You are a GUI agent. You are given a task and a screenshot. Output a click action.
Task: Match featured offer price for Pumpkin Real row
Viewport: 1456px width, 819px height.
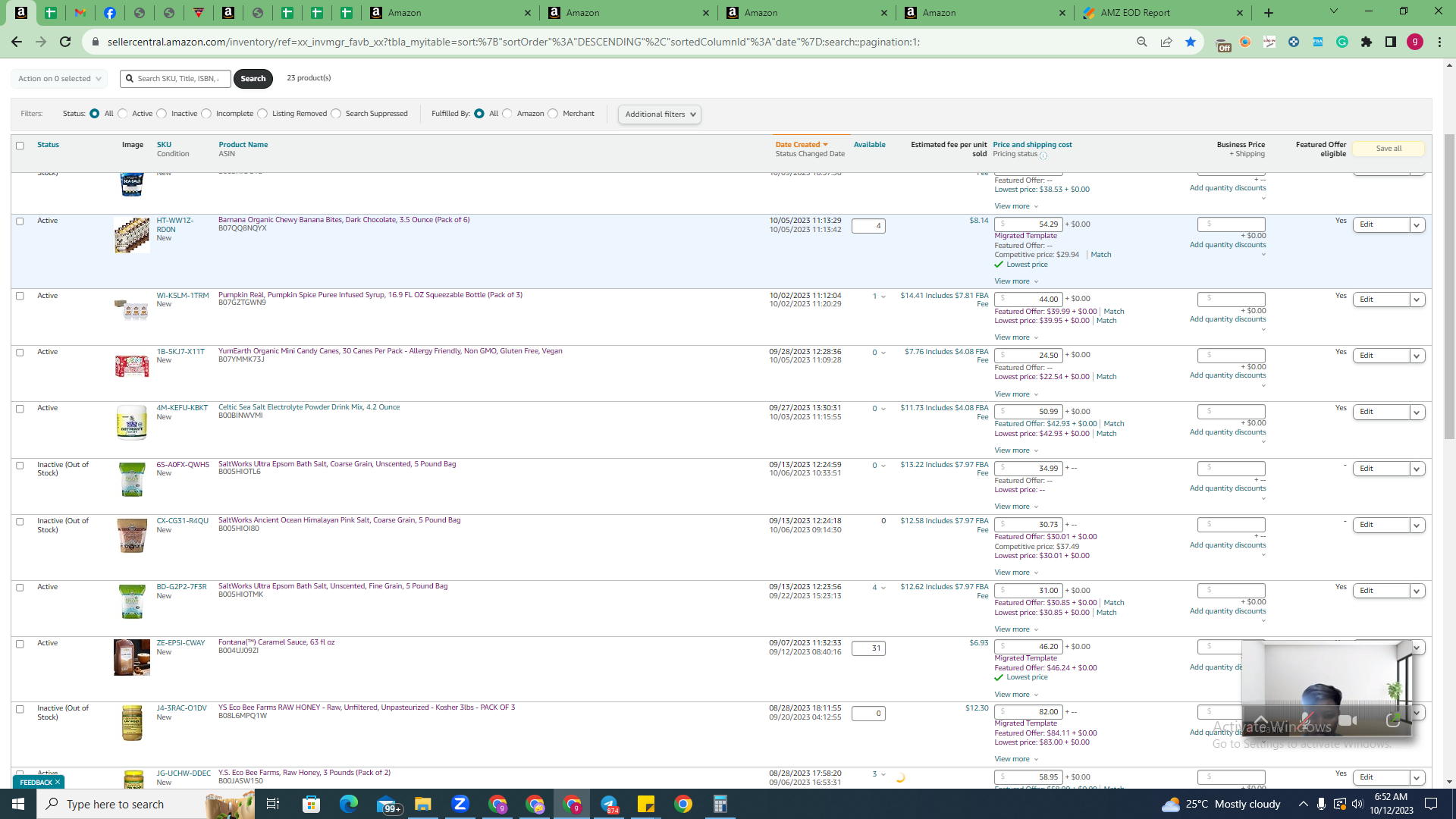pos(1114,312)
